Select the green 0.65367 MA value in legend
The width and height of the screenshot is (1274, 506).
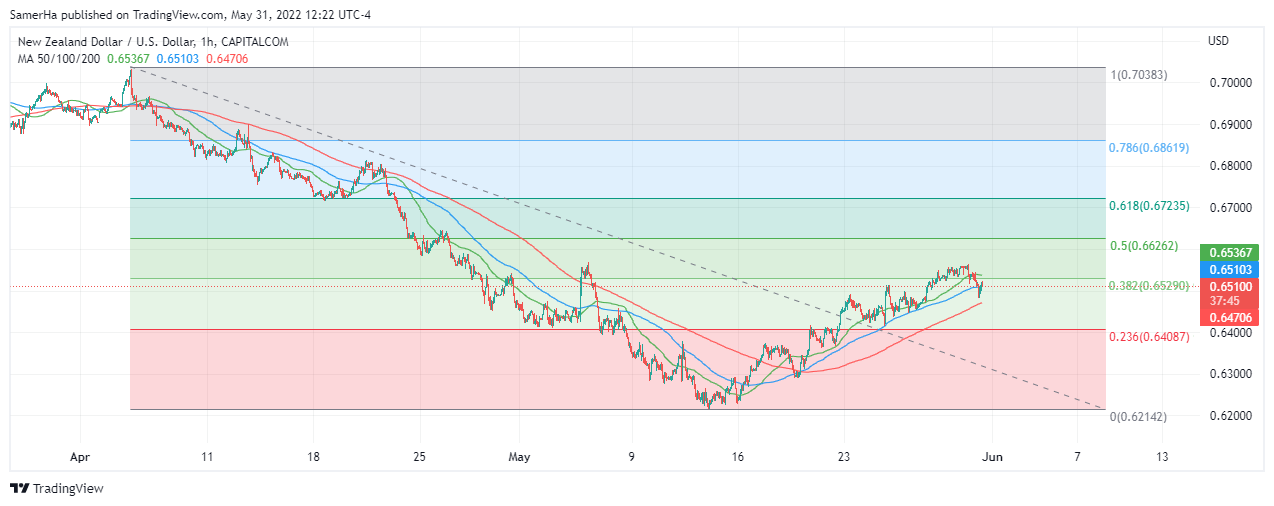click(x=128, y=59)
